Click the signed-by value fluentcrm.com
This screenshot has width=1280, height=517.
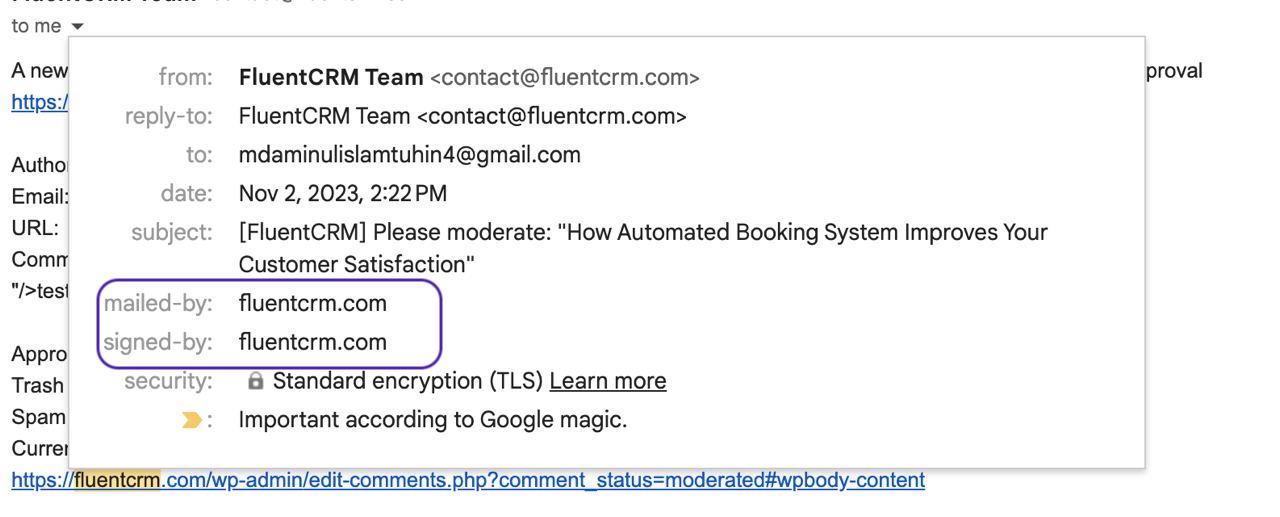pos(312,342)
